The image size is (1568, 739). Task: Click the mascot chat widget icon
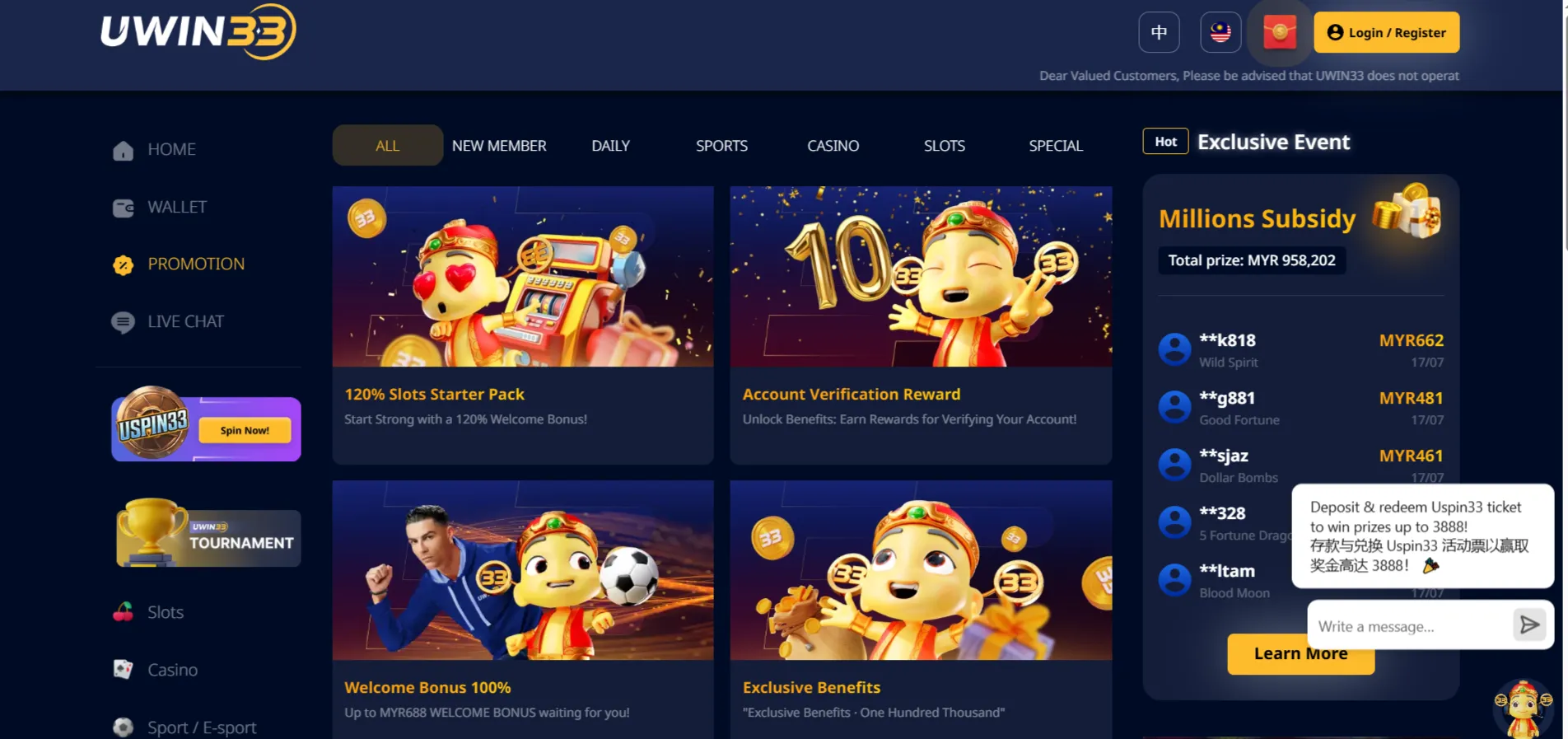[x=1523, y=709]
